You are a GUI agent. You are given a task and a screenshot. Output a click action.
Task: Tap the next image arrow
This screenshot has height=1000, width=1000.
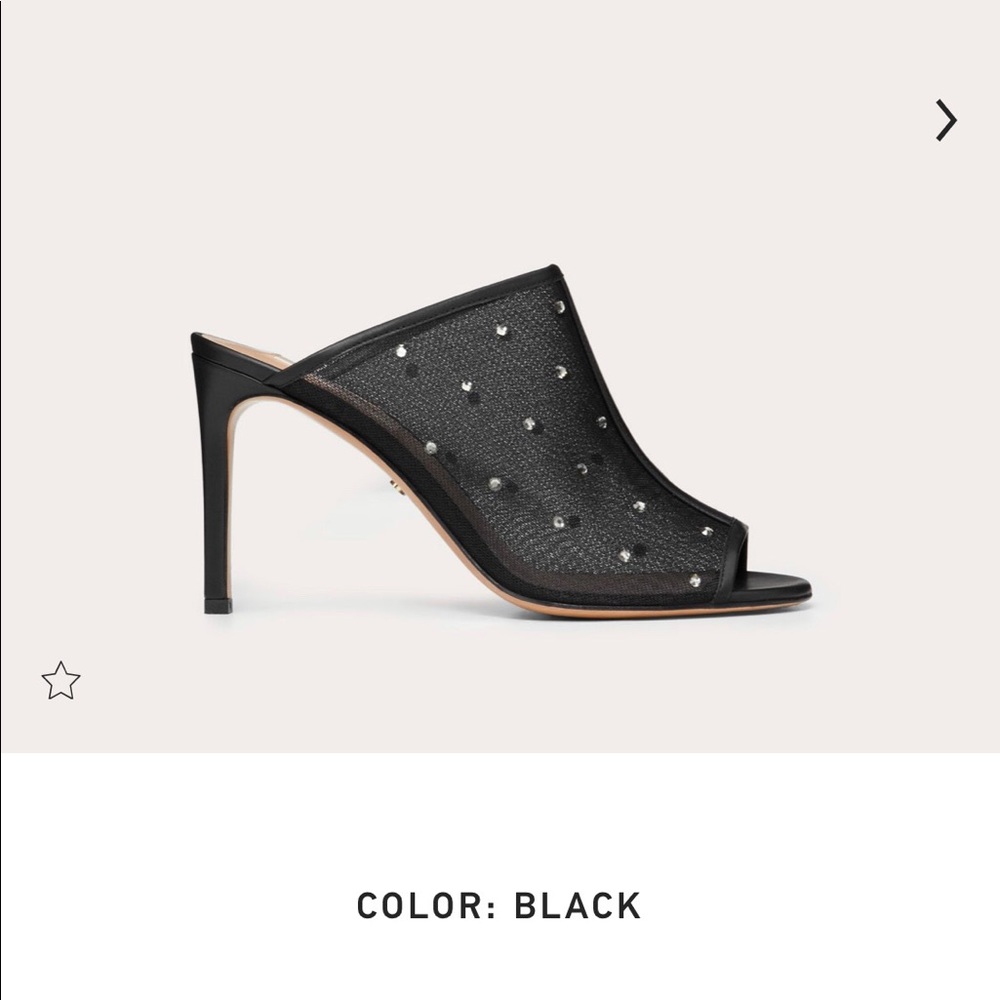(x=945, y=120)
